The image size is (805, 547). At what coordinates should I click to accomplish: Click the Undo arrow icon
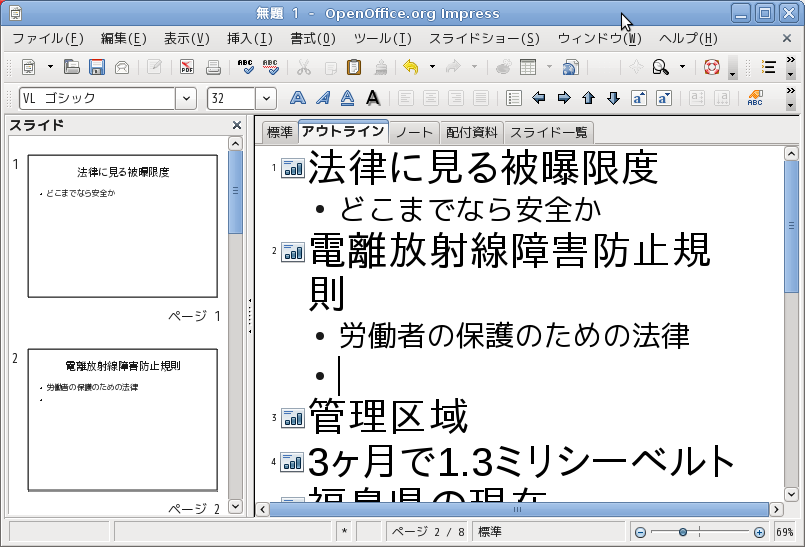pos(410,68)
